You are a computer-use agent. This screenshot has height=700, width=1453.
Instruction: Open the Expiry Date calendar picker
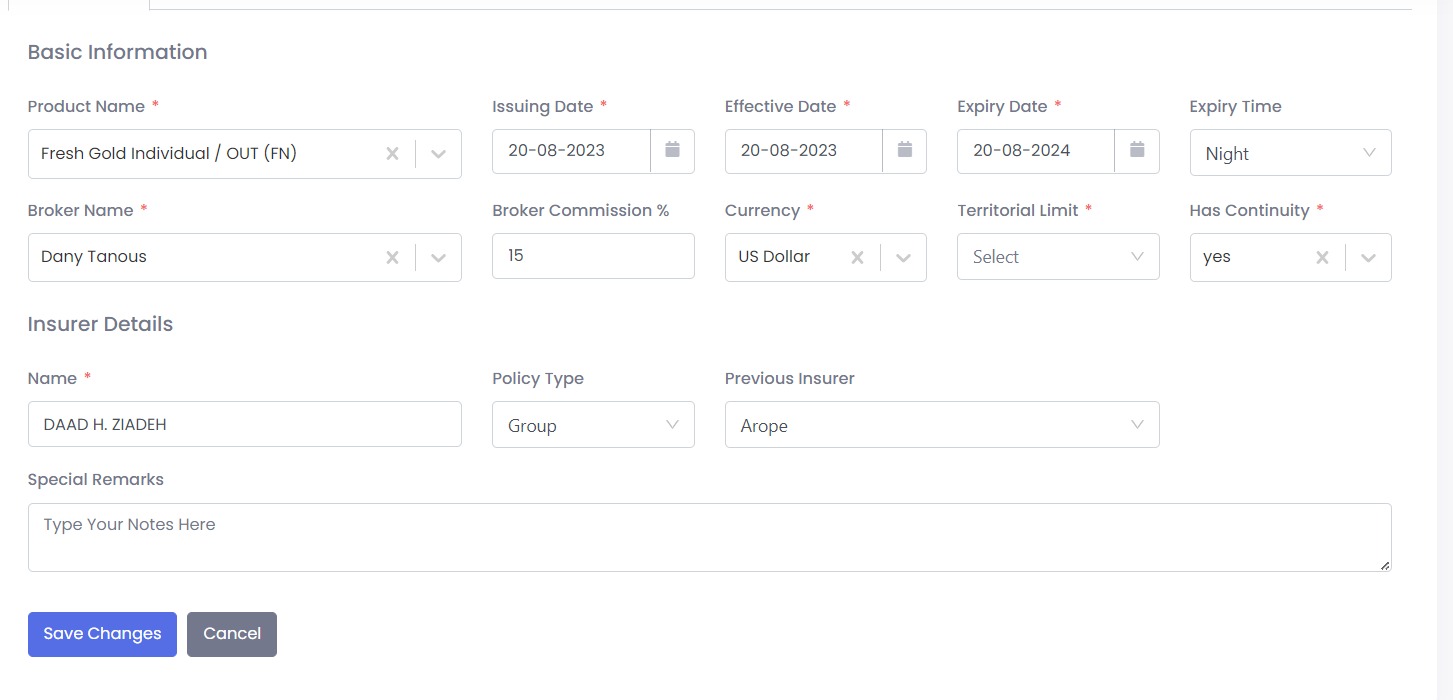[x=1137, y=151]
